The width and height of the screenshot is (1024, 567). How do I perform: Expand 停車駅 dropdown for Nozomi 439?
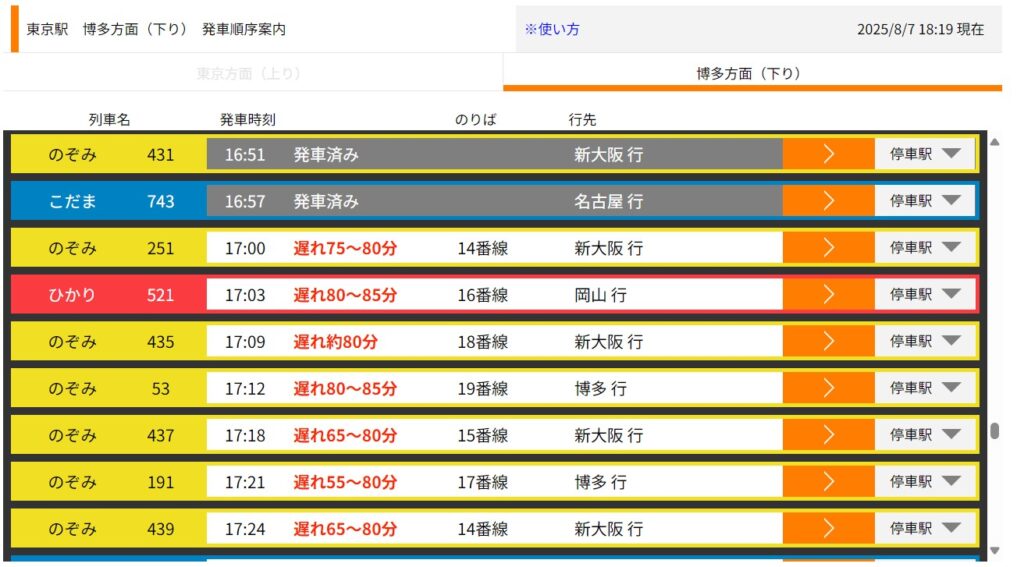925,529
